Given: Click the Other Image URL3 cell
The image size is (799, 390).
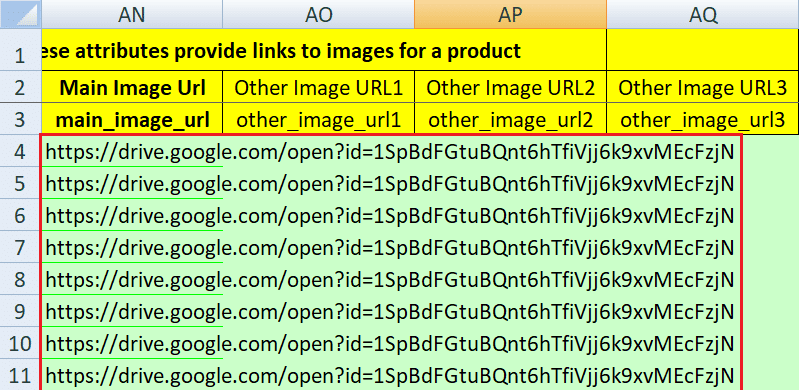Looking at the screenshot, I should click(x=703, y=87).
